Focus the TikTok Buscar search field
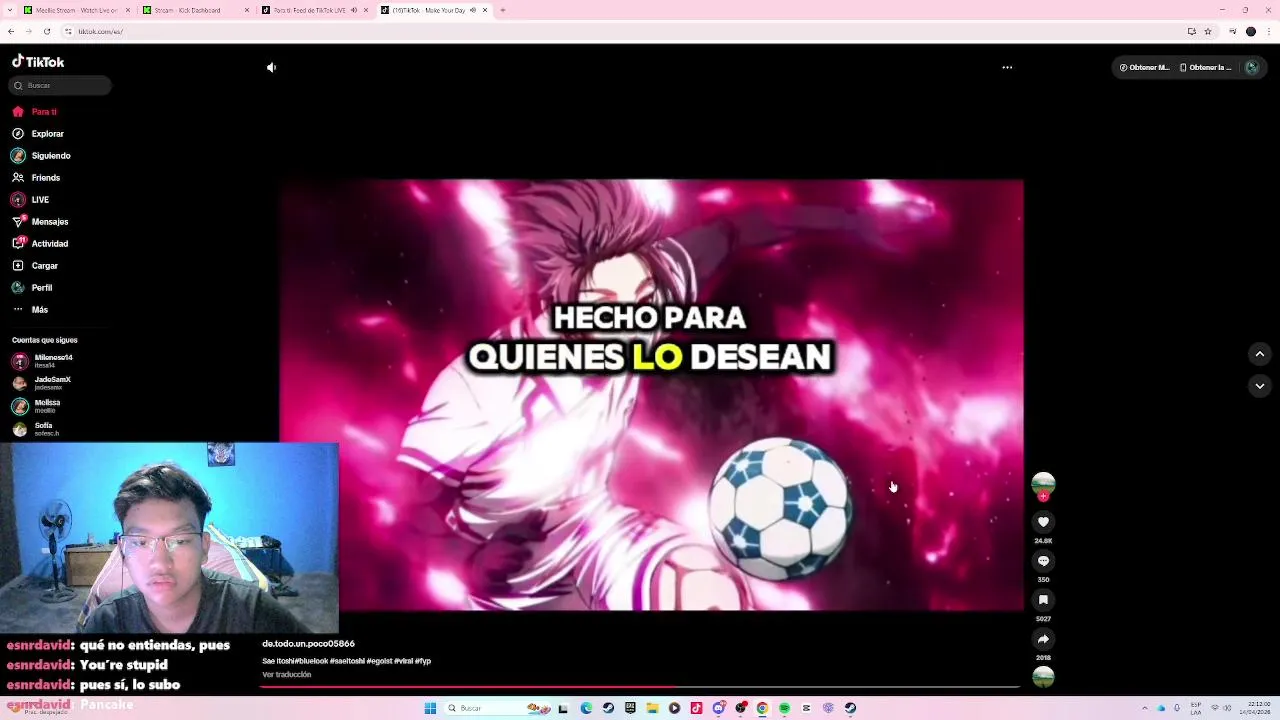Screen dimensions: 1280x720 tap(61, 86)
